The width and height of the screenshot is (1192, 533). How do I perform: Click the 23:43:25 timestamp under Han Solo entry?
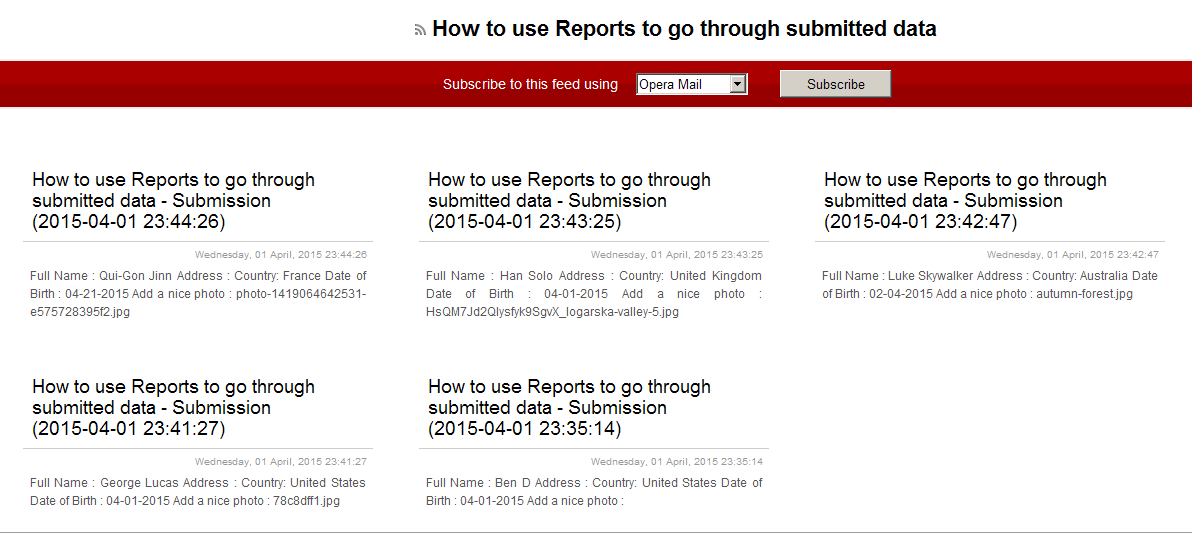(677, 255)
